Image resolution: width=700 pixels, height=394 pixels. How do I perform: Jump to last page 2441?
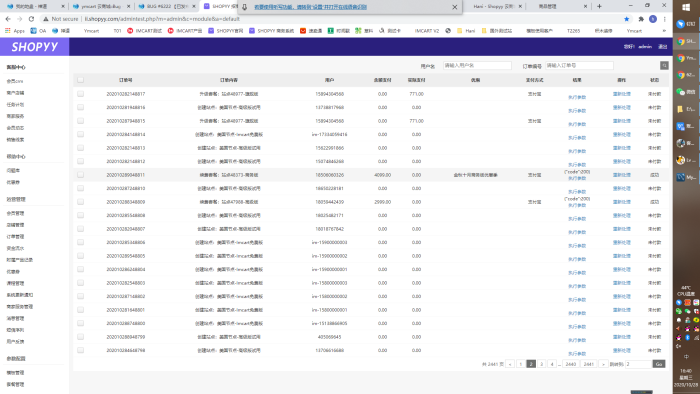click(588, 364)
